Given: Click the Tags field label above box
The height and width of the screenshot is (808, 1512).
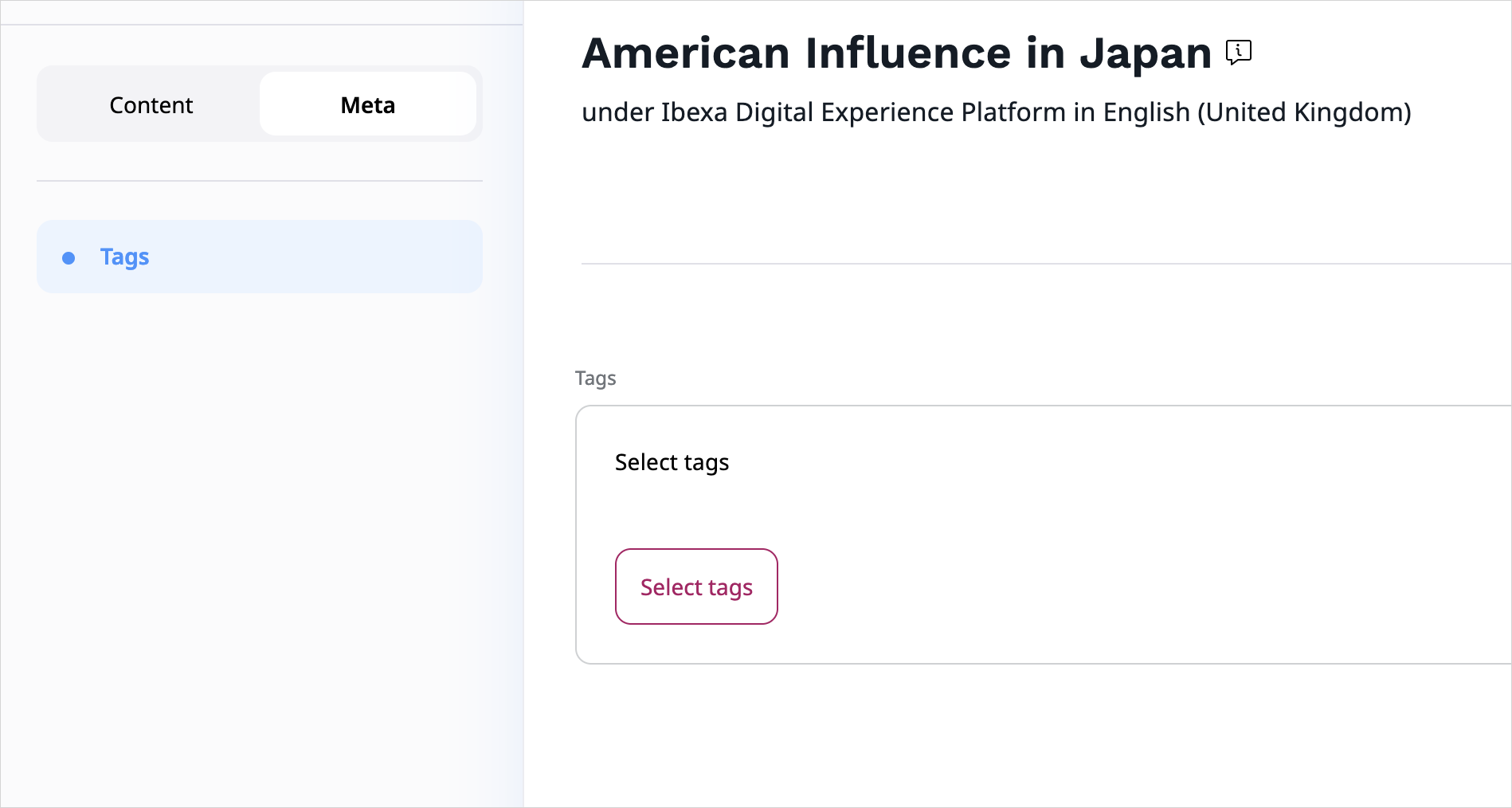Looking at the screenshot, I should click(x=595, y=379).
